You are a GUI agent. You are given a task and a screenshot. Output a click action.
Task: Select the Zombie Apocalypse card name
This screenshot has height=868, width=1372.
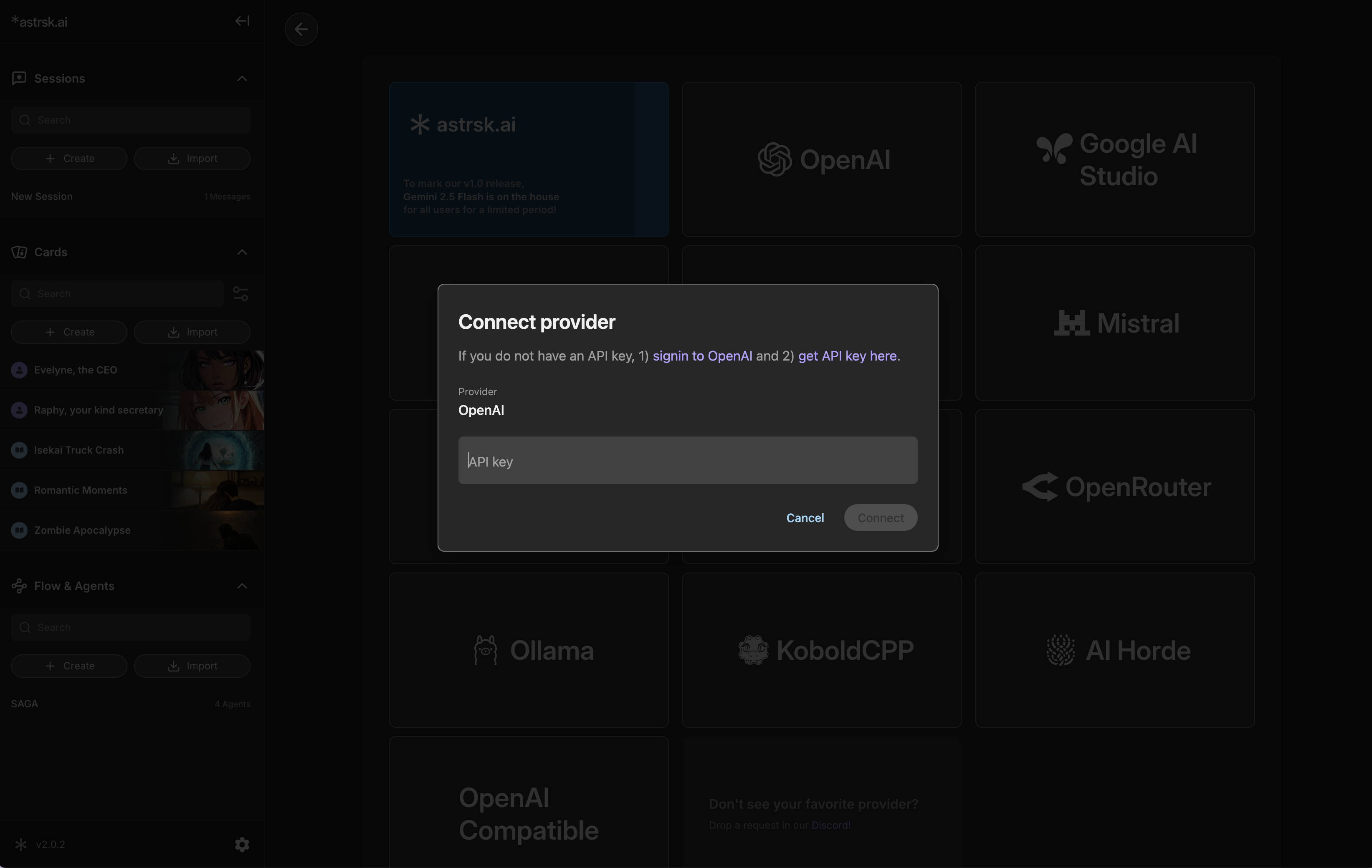click(x=82, y=530)
